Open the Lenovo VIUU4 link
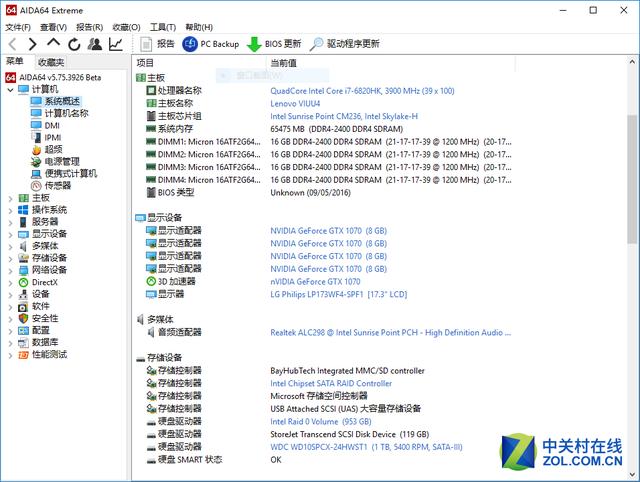The height and width of the screenshot is (482, 640). click(295, 103)
